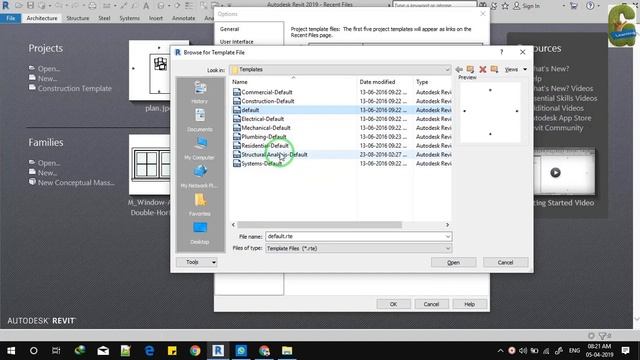Click the Favorites folder shortcut
640x360 pixels.
point(200,205)
